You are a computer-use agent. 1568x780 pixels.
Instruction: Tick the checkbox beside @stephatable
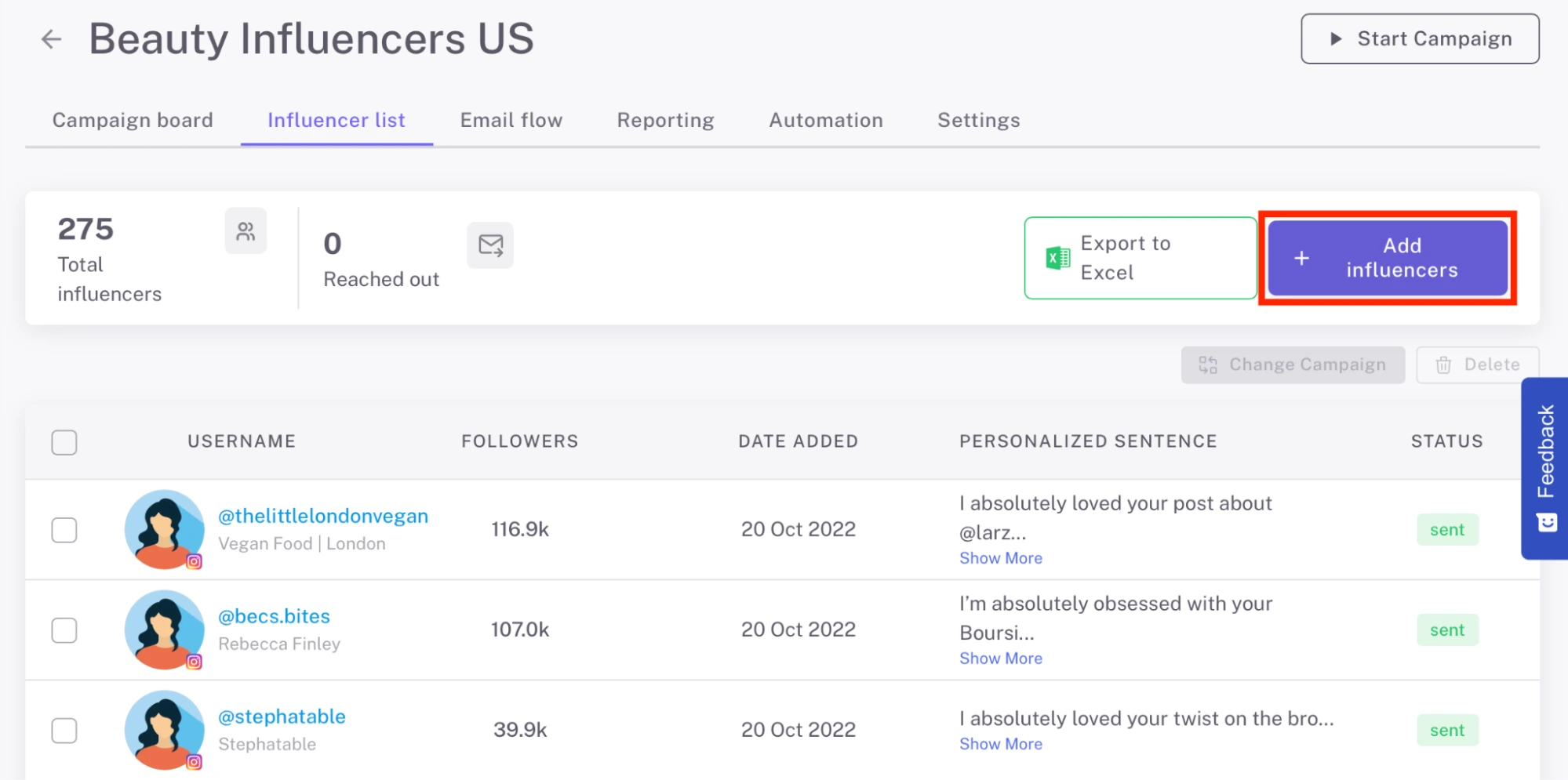coord(64,731)
